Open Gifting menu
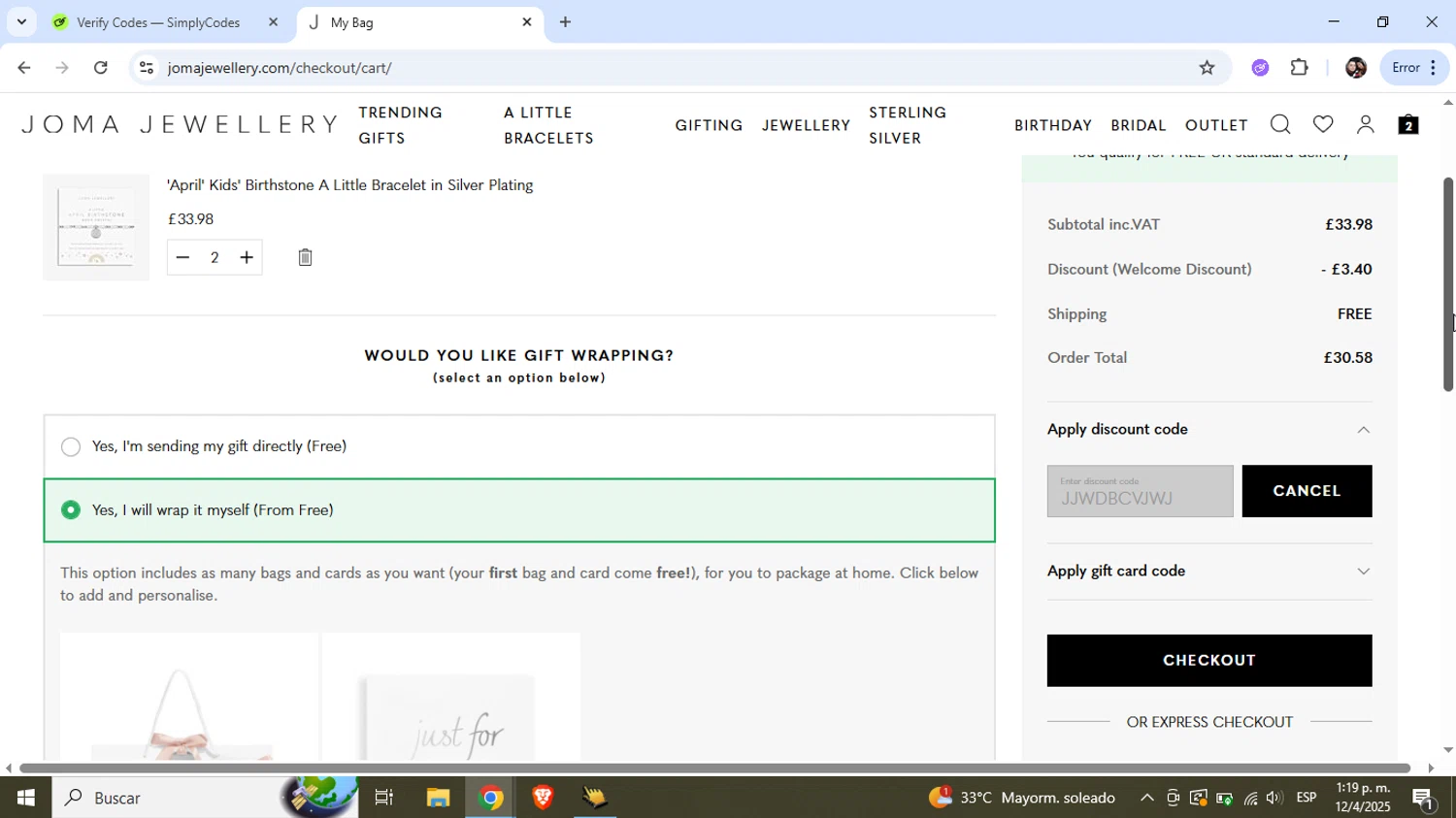The width and height of the screenshot is (1456, 818). pos(709,125)
